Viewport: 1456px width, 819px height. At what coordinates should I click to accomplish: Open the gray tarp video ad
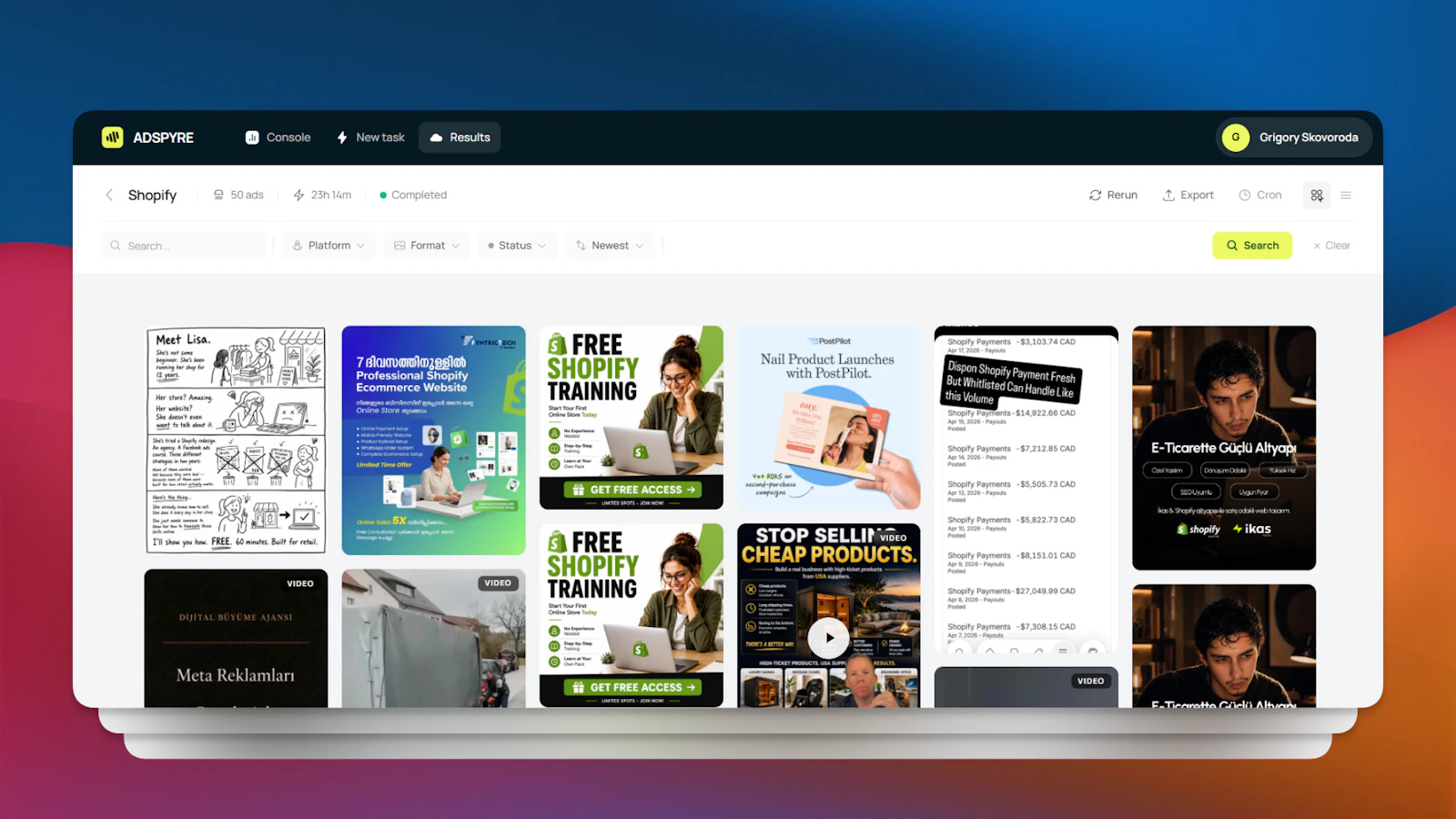[x=434, y=639]
